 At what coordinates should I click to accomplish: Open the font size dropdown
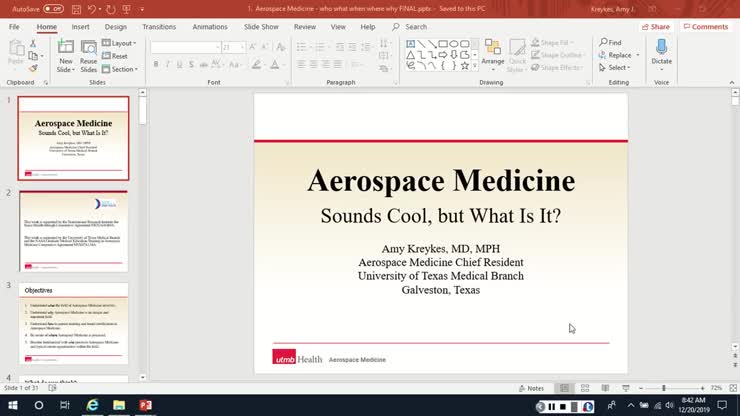click(x=242, y=47)
